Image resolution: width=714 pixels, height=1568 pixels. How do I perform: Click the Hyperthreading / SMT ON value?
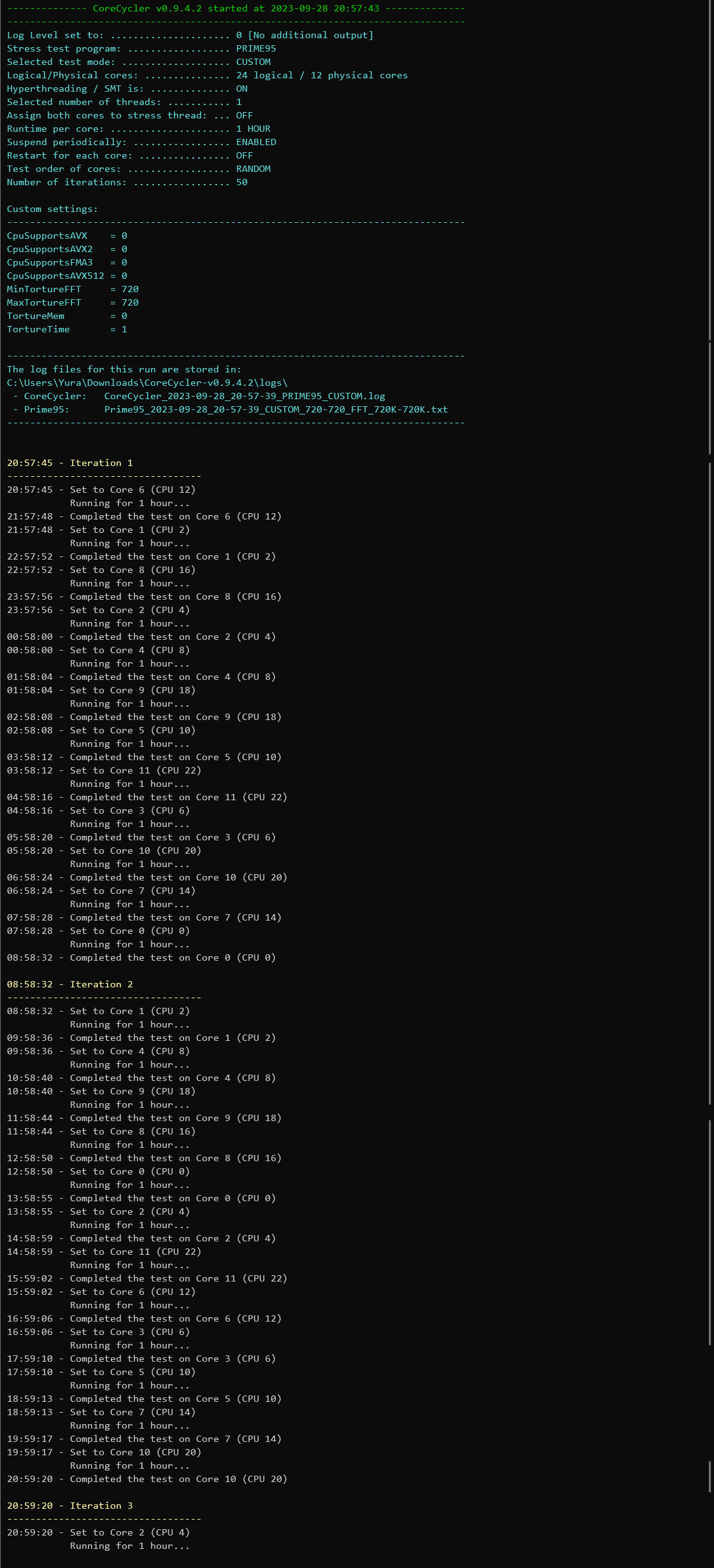[242, 88]
